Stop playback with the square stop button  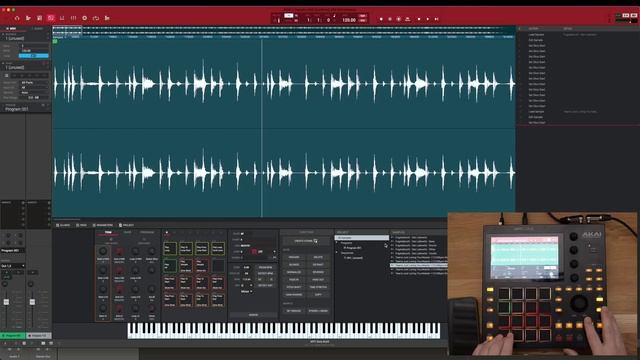coord(419,19)
